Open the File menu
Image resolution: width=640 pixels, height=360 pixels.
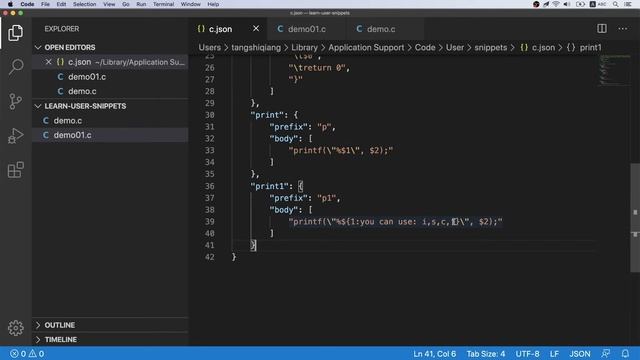[45, 4]
